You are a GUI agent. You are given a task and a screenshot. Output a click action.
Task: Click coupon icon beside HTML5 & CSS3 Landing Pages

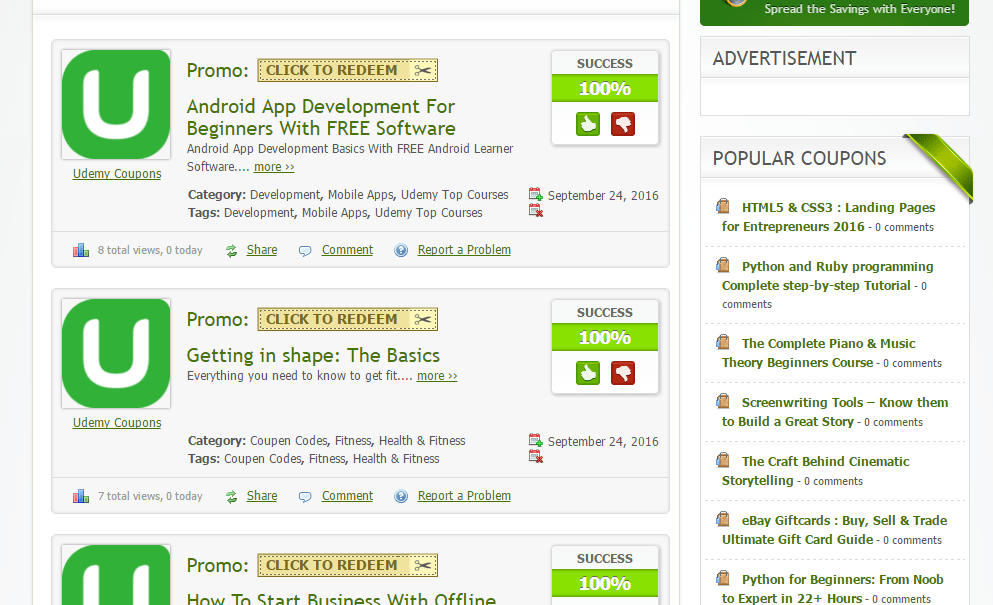(723, 206)
